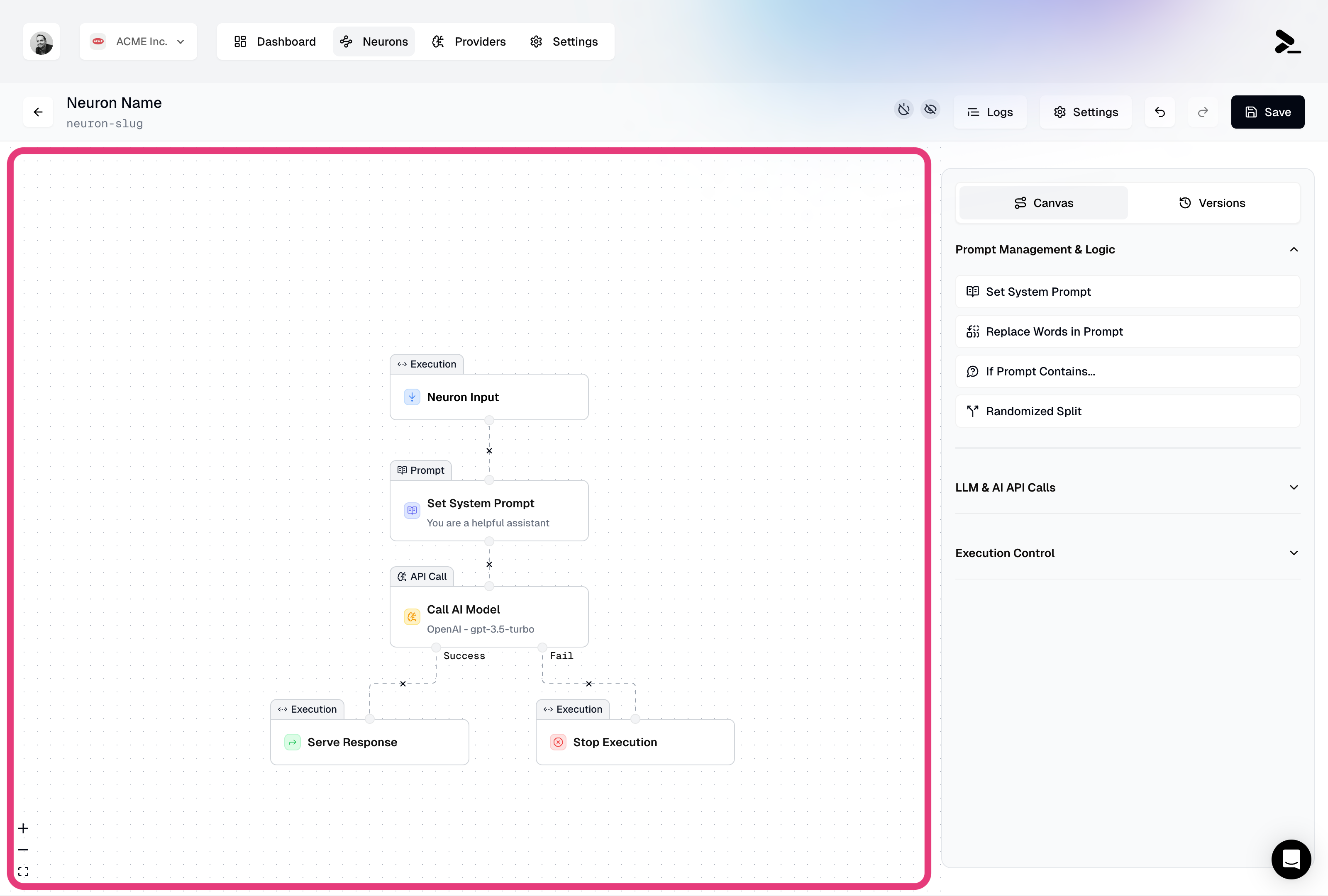This screenshot has height=896, width=1328.
Task: Open the user avatar profile
Action: 41,41
